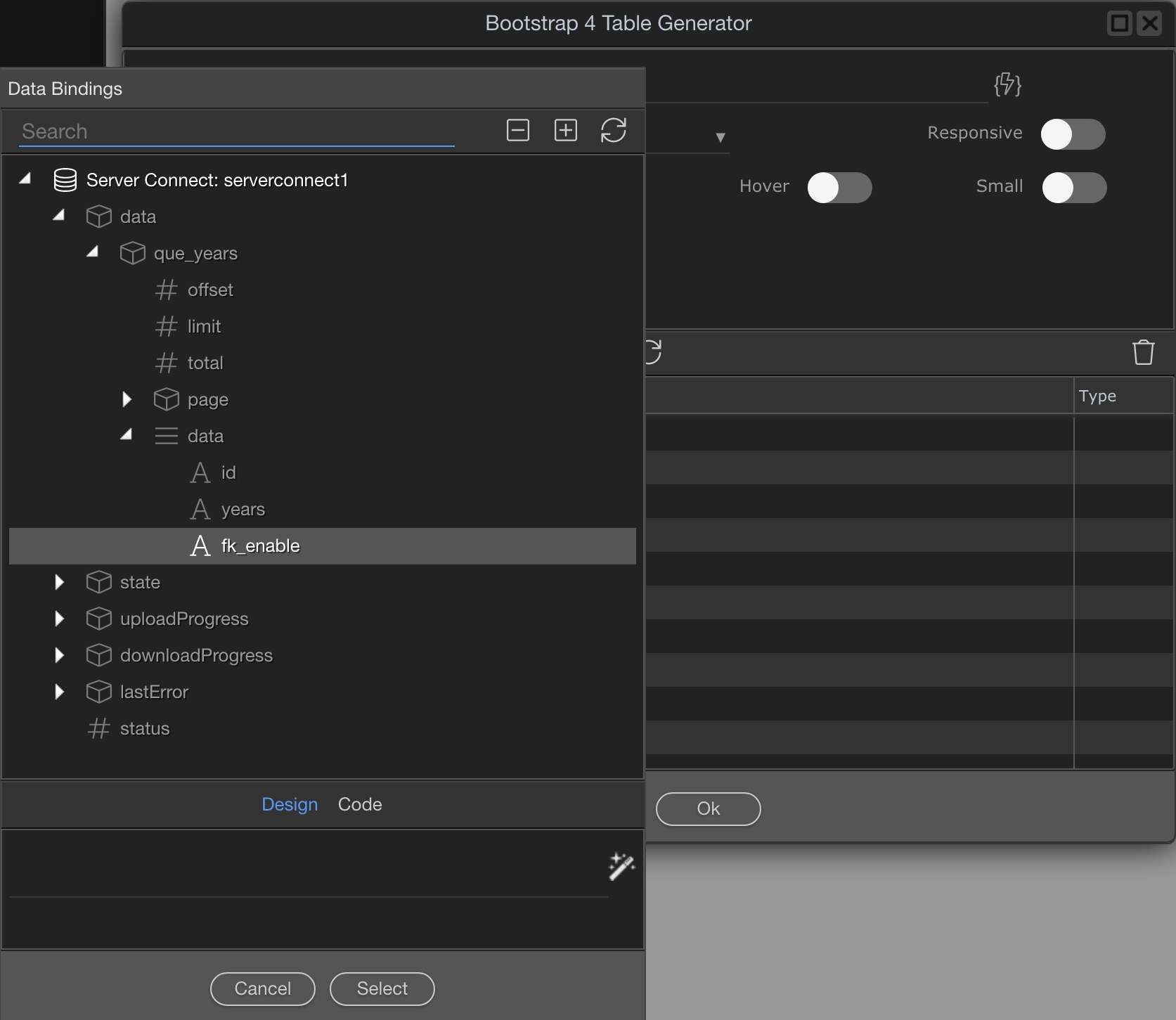Image resolution: width=1176 pixels, height=1020 pixels.
Task: Switch to the Code tab
Action: click(x=360, y=804)
